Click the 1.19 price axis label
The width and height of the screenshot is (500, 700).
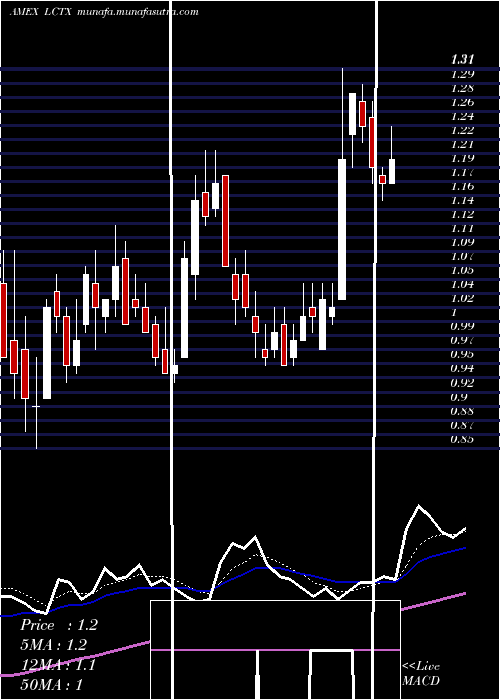coord(462,158)
